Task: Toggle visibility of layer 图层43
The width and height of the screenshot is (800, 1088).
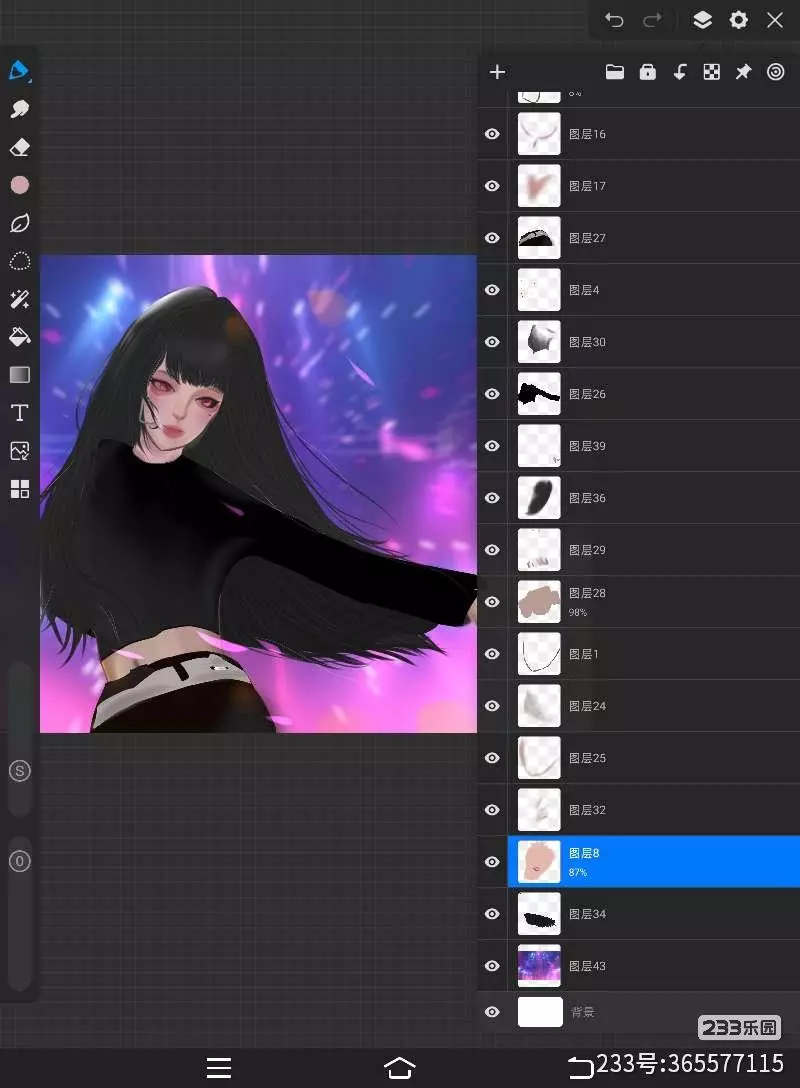Action: coord(492,966)
